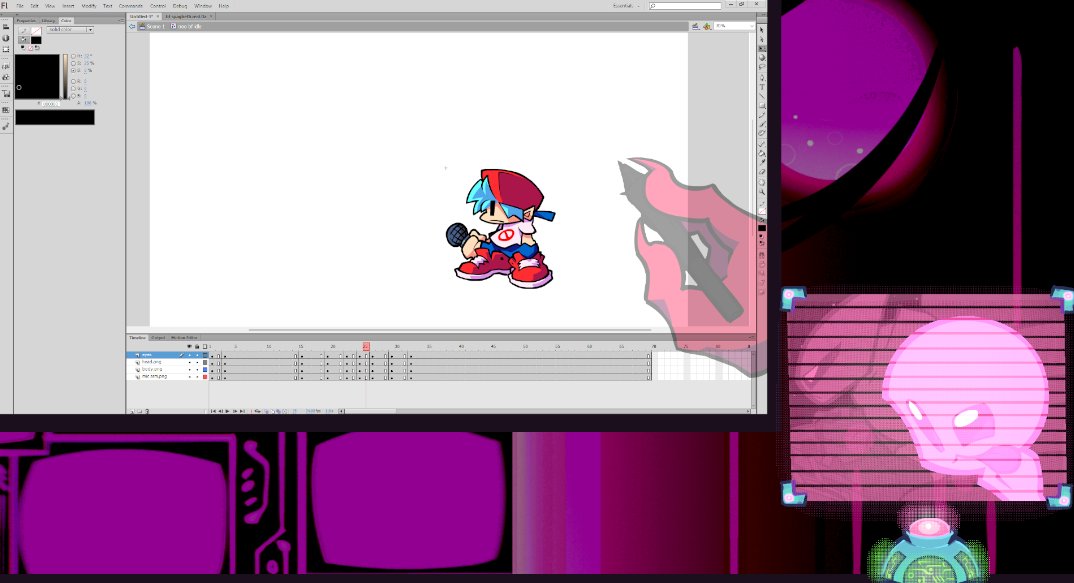Click the fill color bucket icon in Color panel
Viewport: 1074px width, 583px height.
24,40
